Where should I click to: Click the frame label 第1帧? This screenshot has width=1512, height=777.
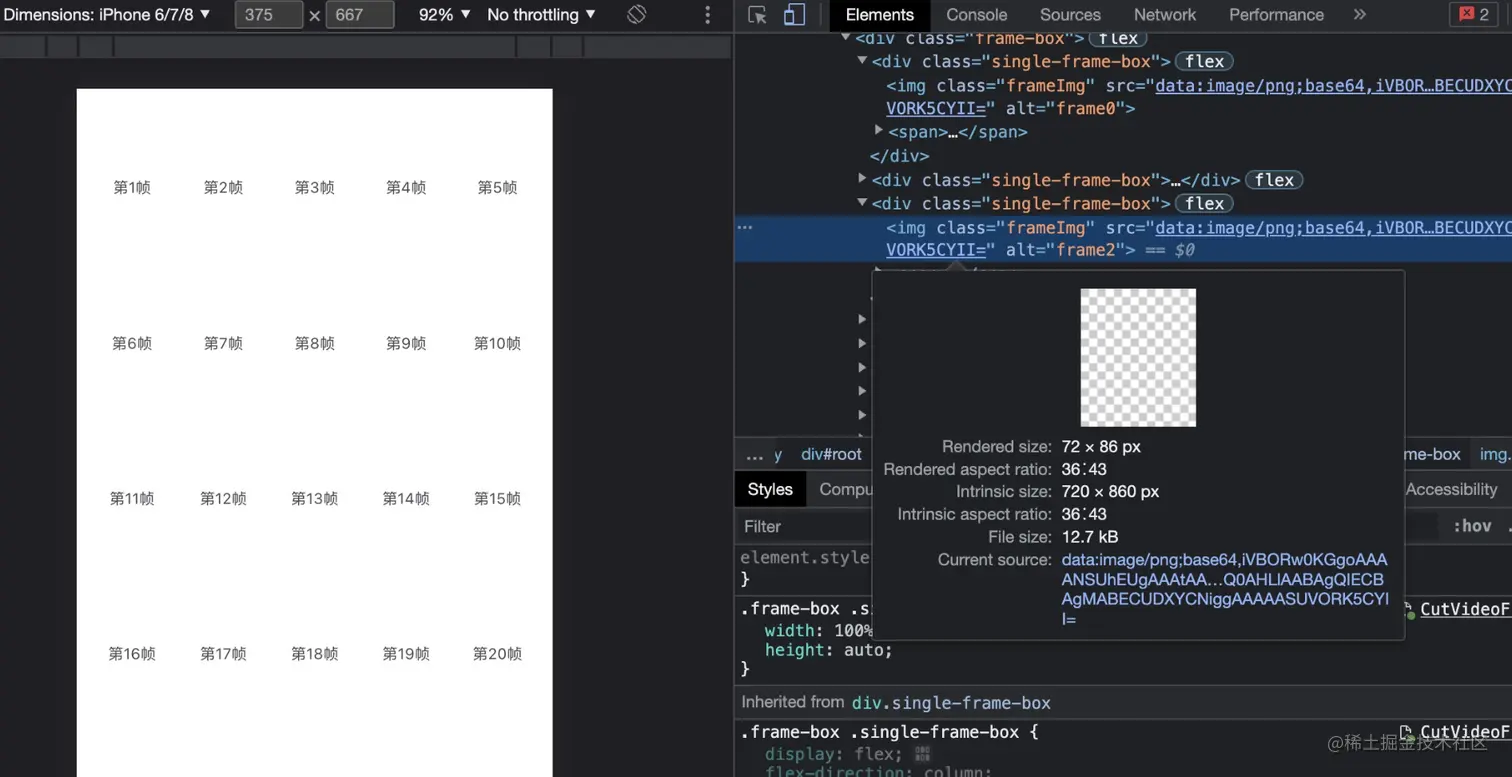click(132, 187)
